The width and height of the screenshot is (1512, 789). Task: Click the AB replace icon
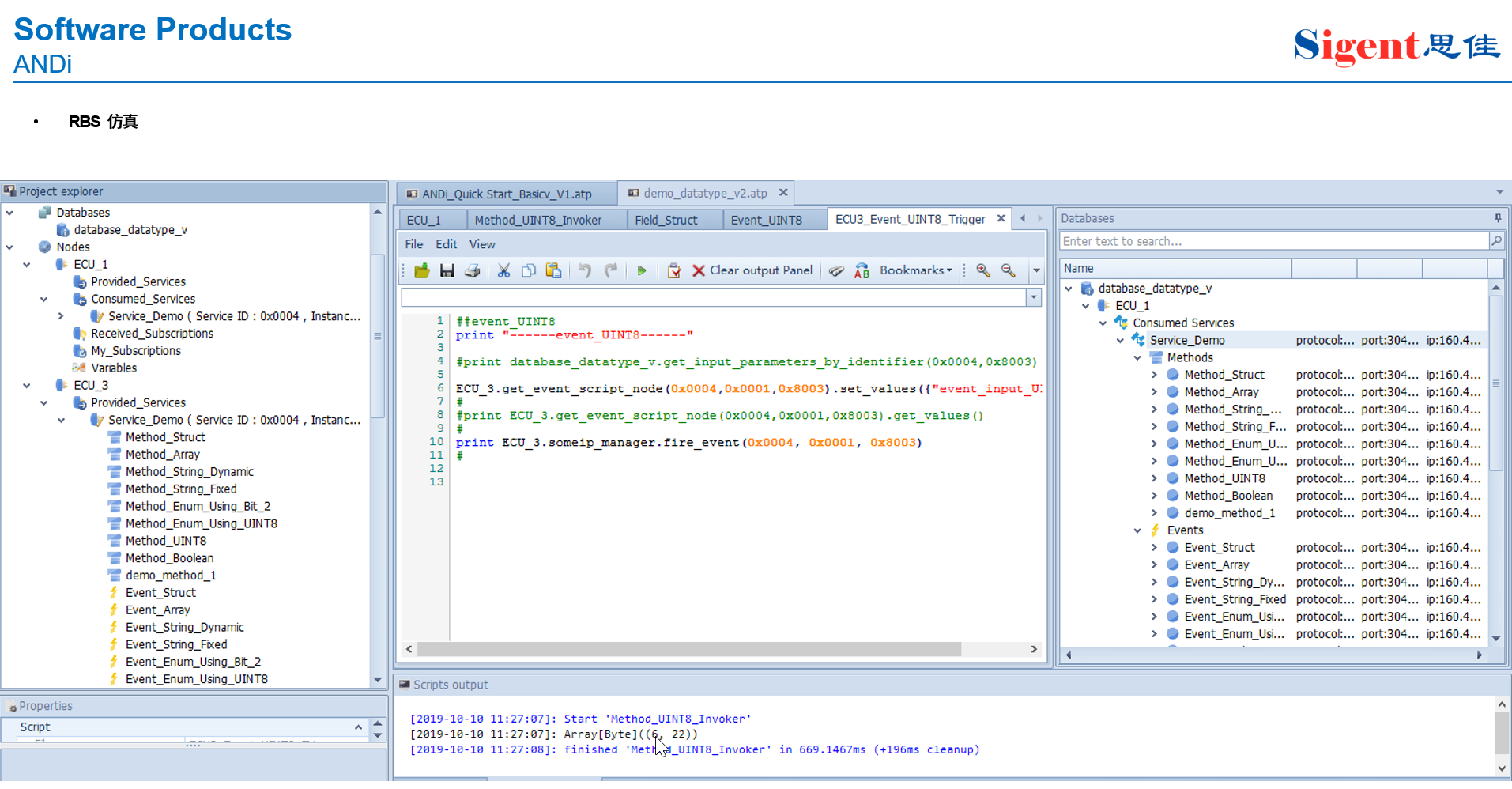coord(862,270)
